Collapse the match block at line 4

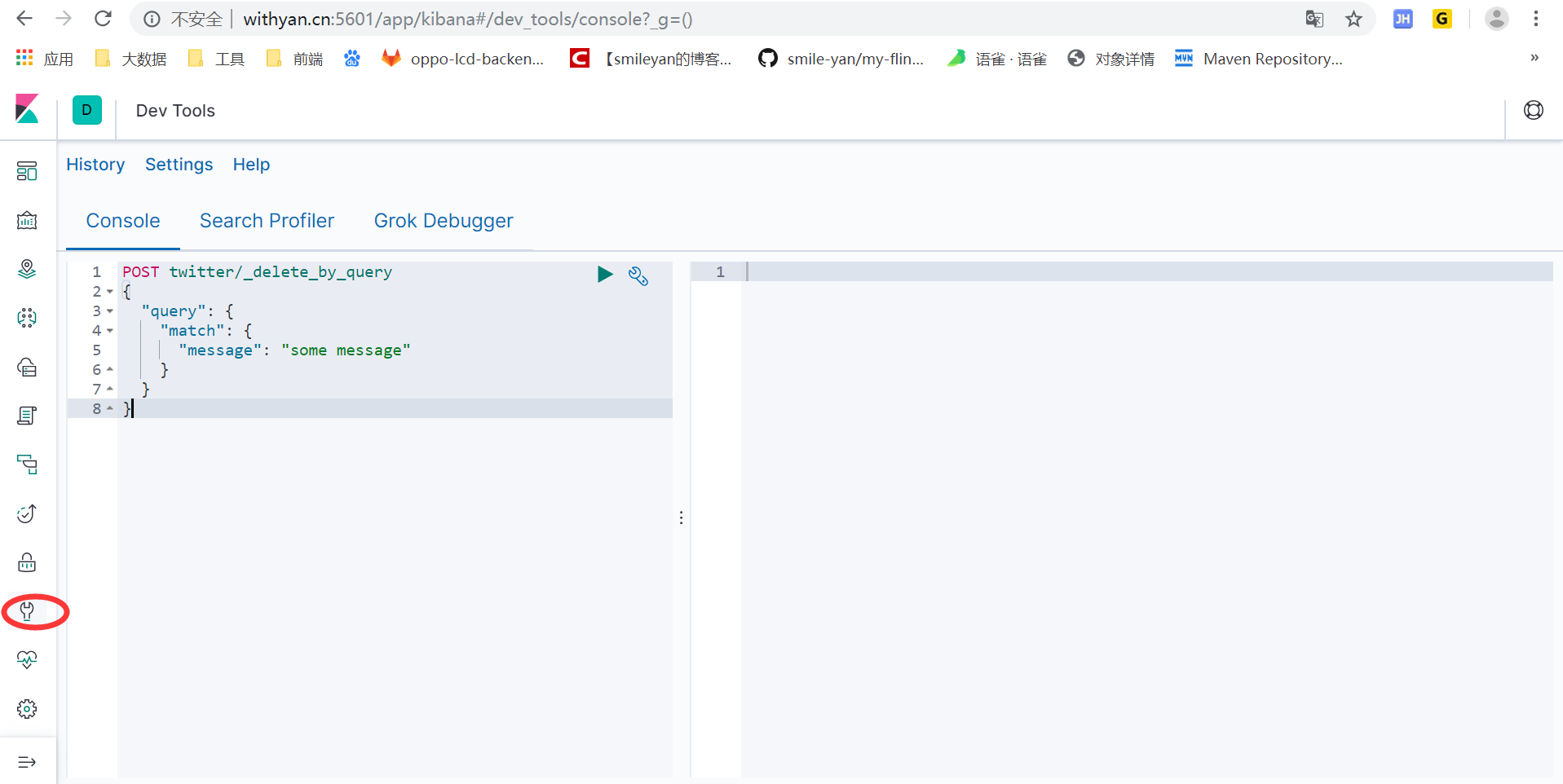pos(110,331)
